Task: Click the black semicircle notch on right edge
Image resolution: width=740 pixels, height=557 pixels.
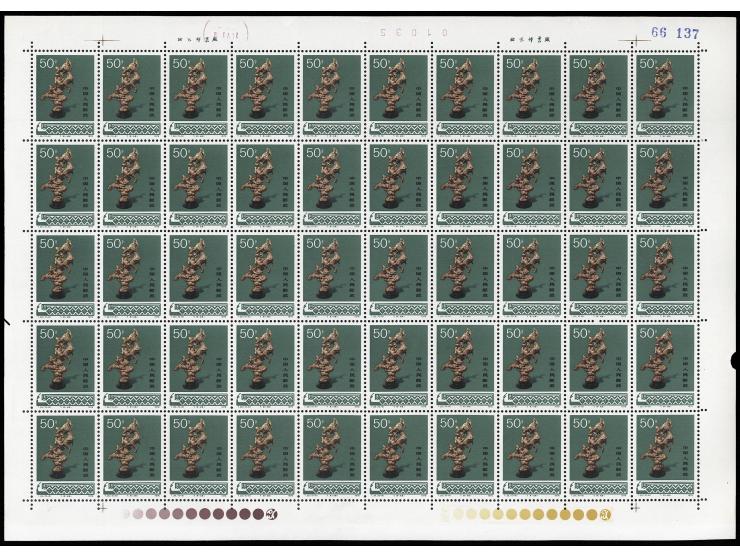Action: pyautogui.click(x=735, y=361)
